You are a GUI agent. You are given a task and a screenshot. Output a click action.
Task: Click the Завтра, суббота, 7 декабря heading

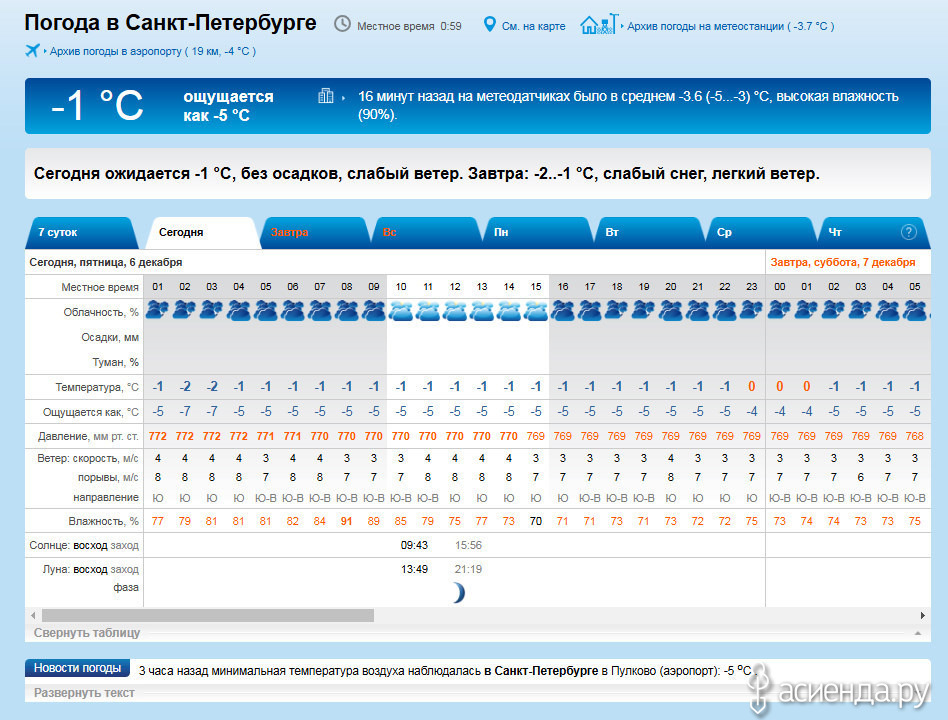tap(843, 262)
